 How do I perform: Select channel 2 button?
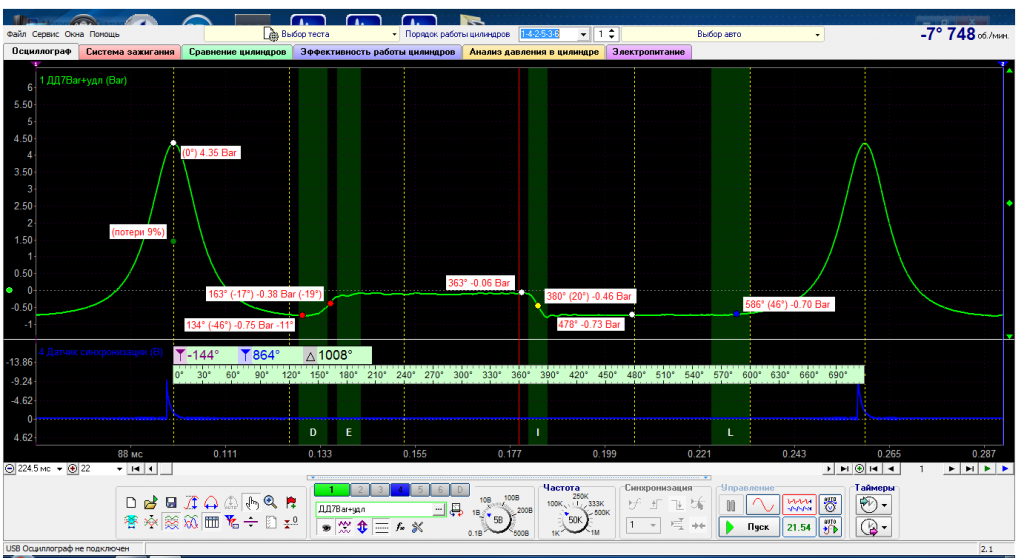click(360, 490)
